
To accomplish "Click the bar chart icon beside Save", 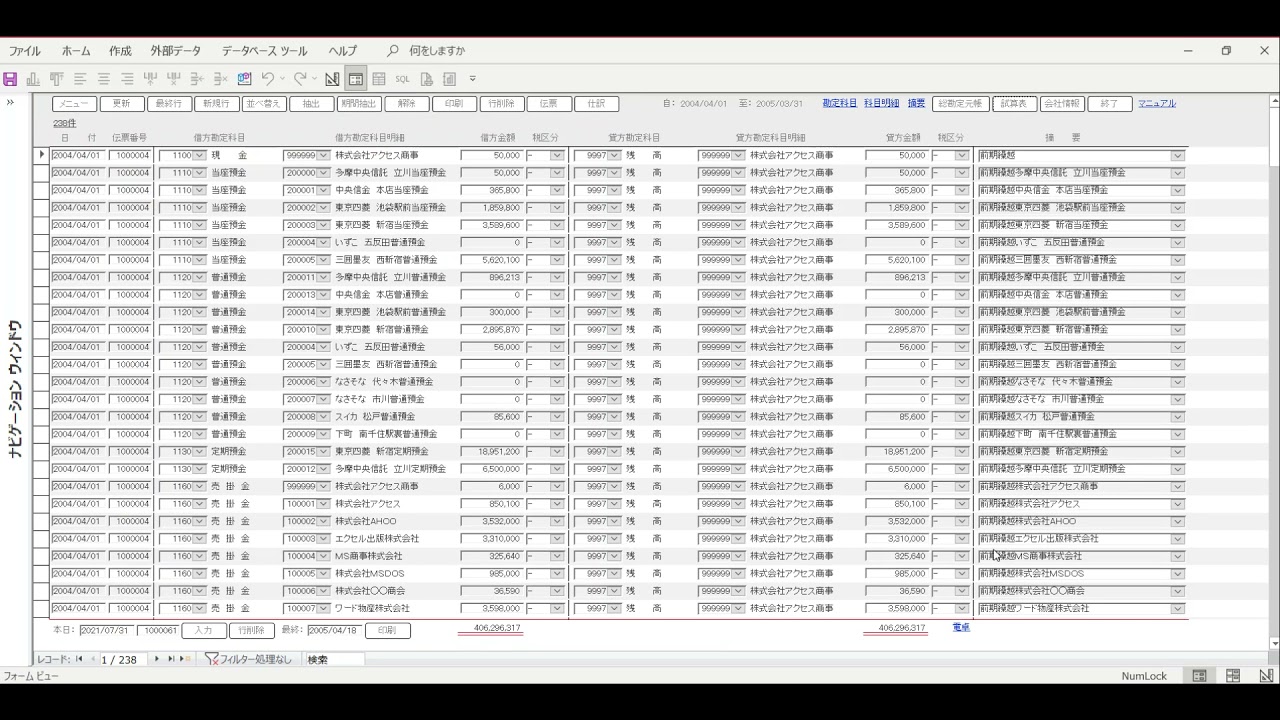I will (x=33, y=79).
